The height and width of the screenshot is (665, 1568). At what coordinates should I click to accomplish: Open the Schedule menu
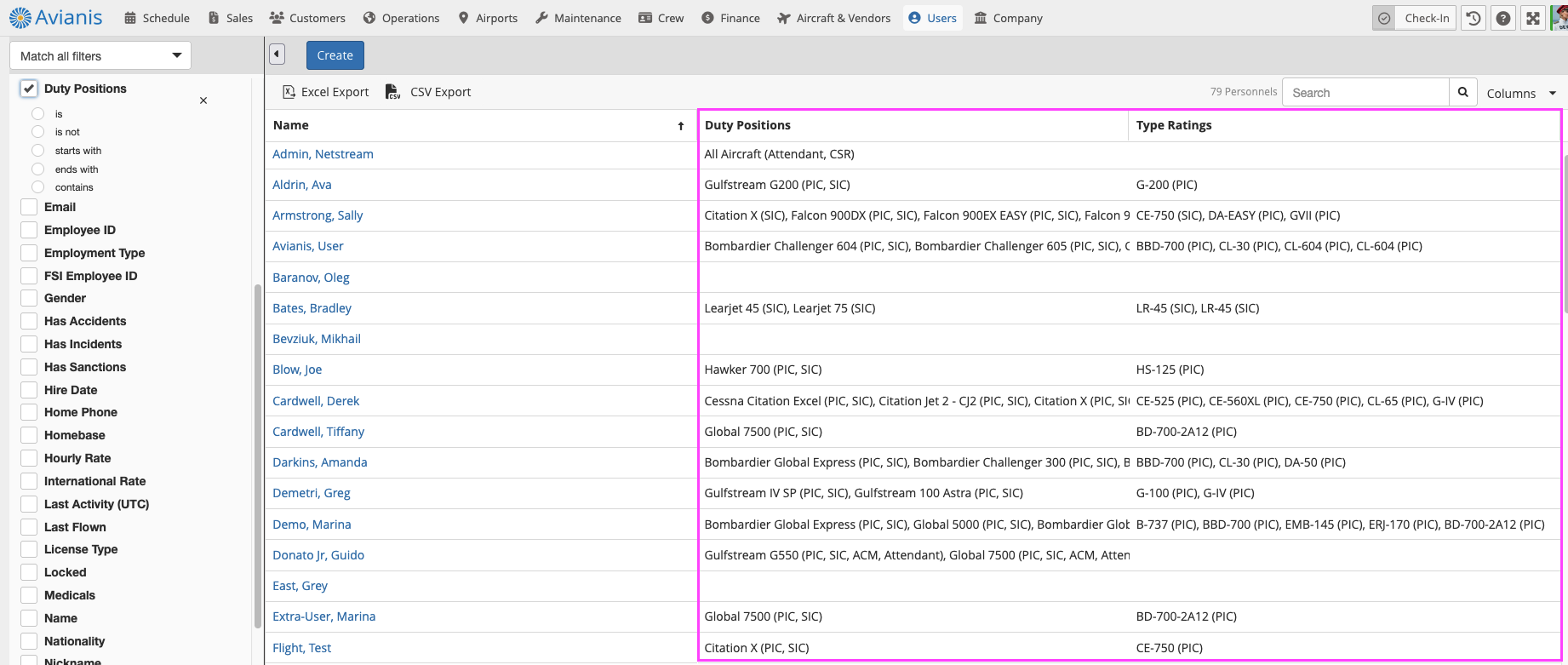coord(157,18)
